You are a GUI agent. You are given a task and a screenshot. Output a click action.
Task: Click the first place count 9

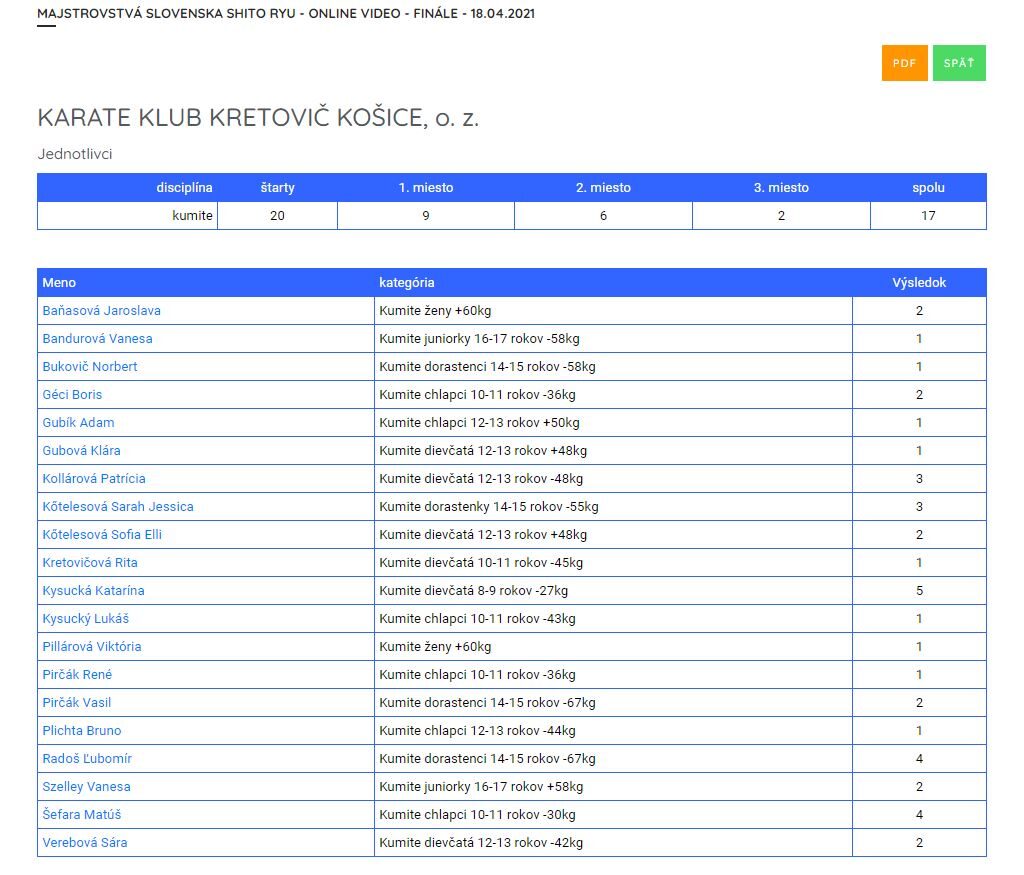tap(426, 215)
